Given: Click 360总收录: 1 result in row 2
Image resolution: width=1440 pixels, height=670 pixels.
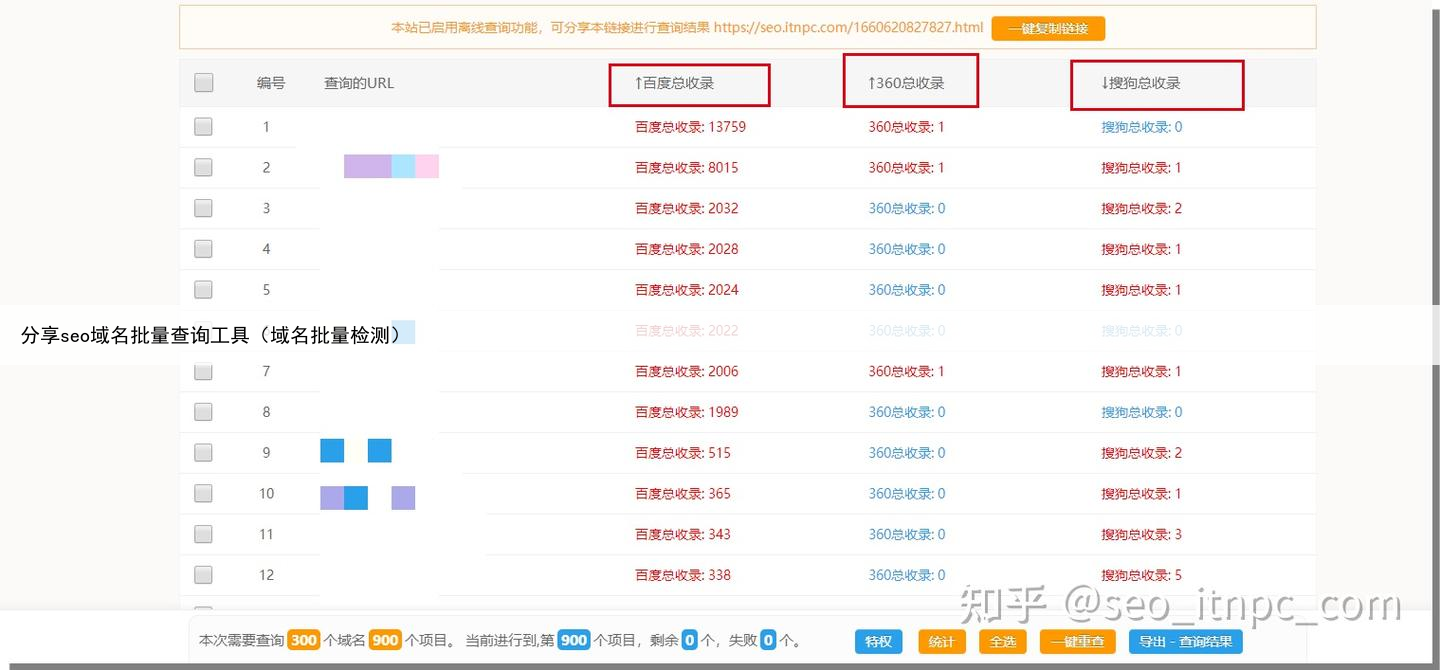Looking at the screenshot, I should [x=906, y=168].
